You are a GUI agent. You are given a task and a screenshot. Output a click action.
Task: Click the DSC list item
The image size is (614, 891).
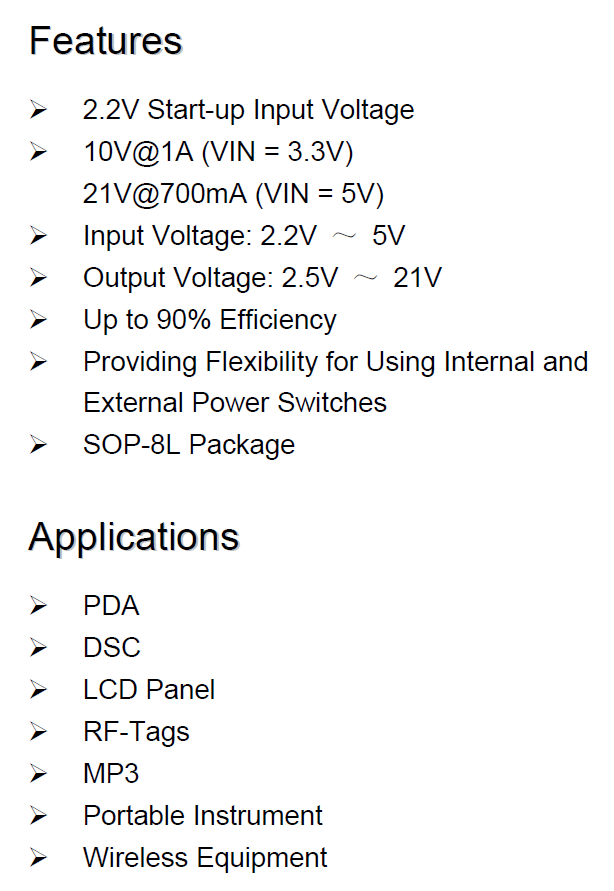coord(112,647)
